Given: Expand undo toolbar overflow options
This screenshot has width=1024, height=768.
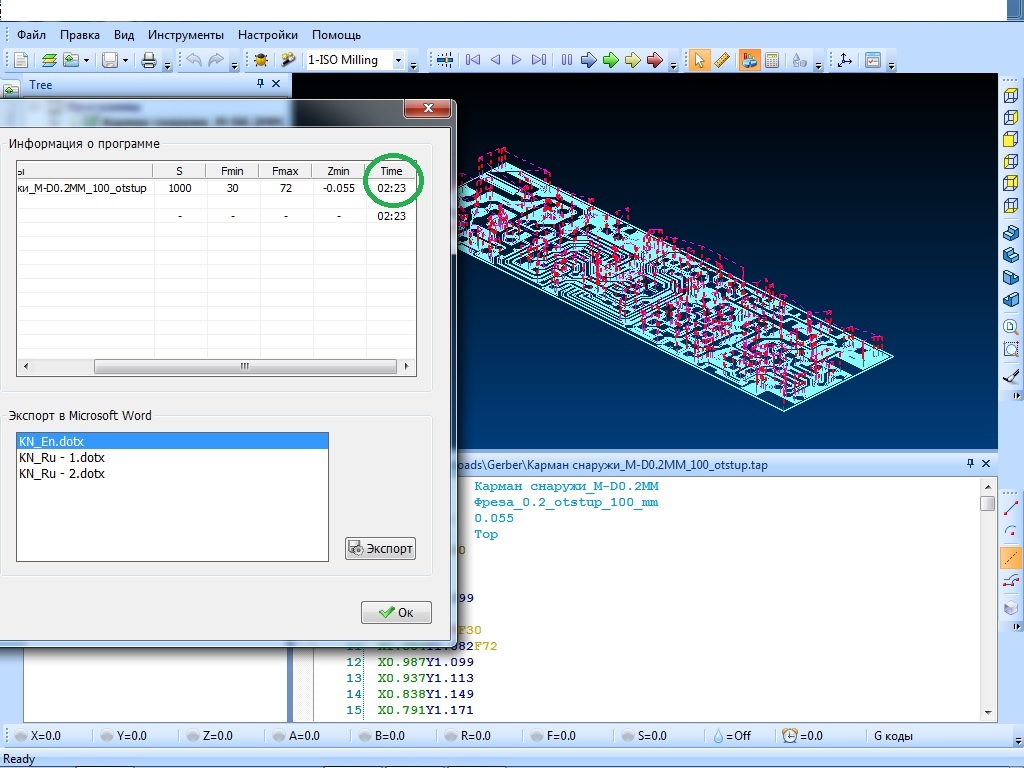Looking at the screenshot, I should [234, 65].
